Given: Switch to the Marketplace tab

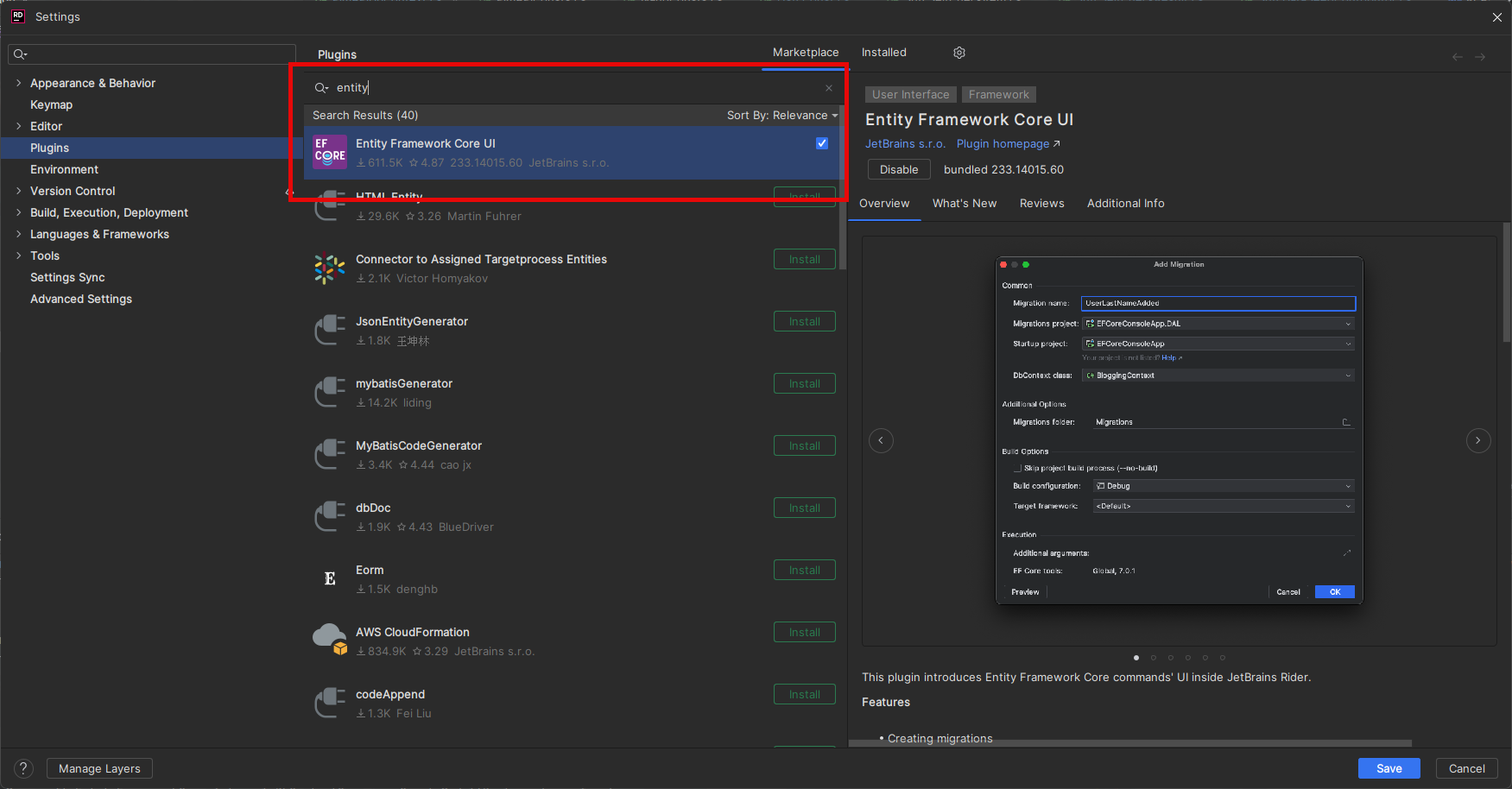Looking at the screenshot, I should [806, 53].
